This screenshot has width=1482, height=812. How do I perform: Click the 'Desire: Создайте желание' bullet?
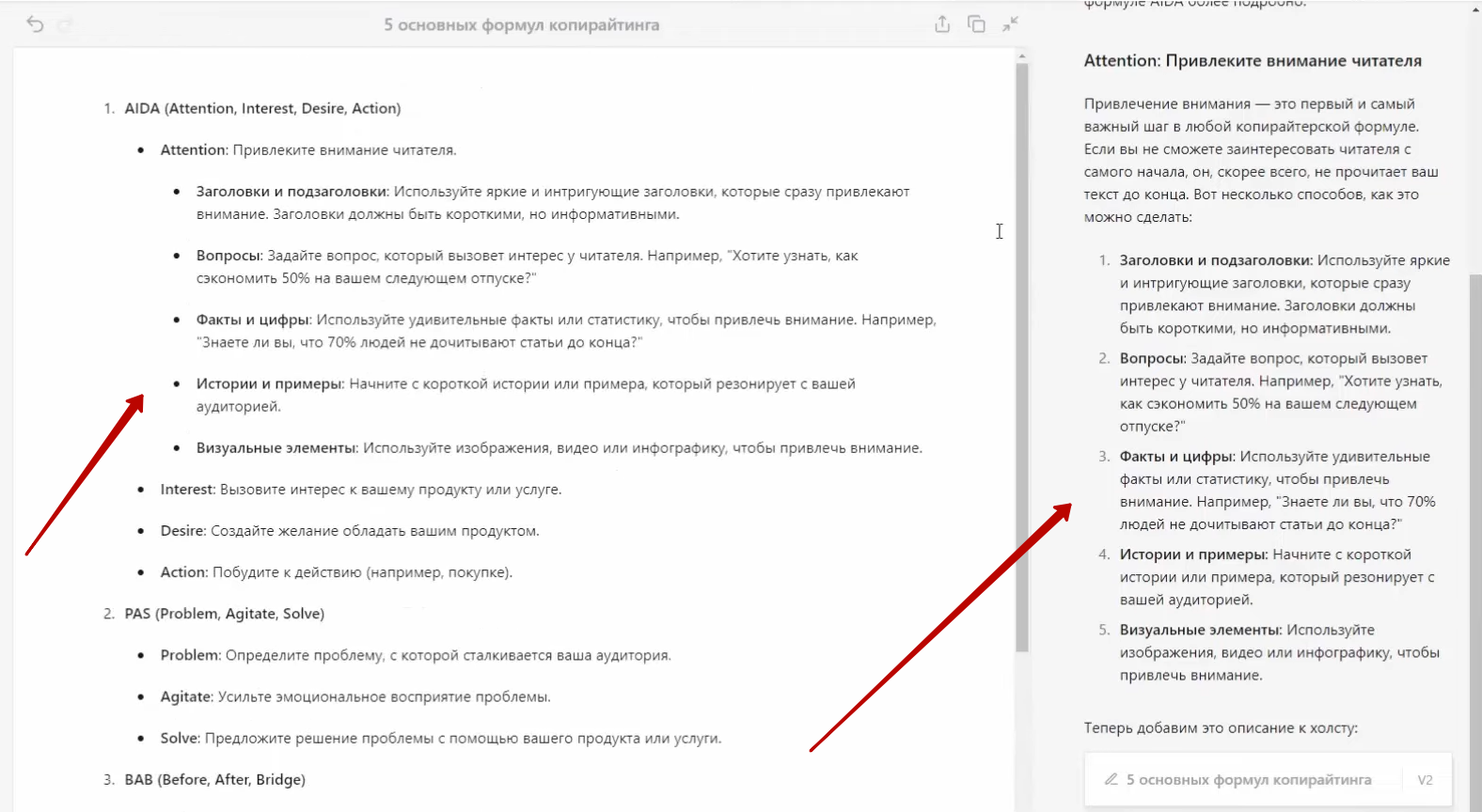[x=350, y=530]
